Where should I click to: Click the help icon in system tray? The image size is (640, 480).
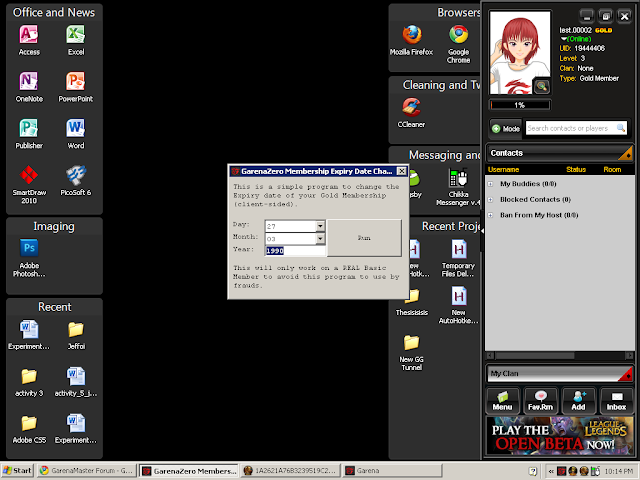(x=532, y=471)
